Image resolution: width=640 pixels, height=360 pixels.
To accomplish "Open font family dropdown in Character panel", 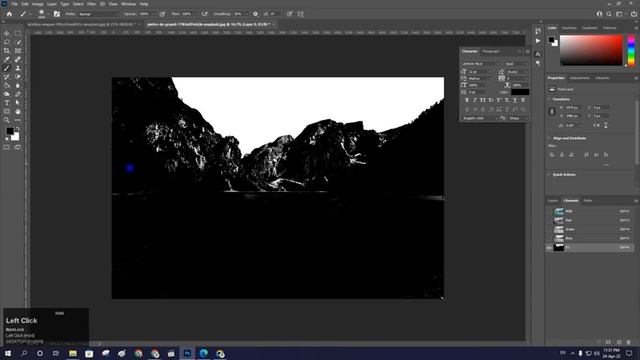I will (481, 64).
